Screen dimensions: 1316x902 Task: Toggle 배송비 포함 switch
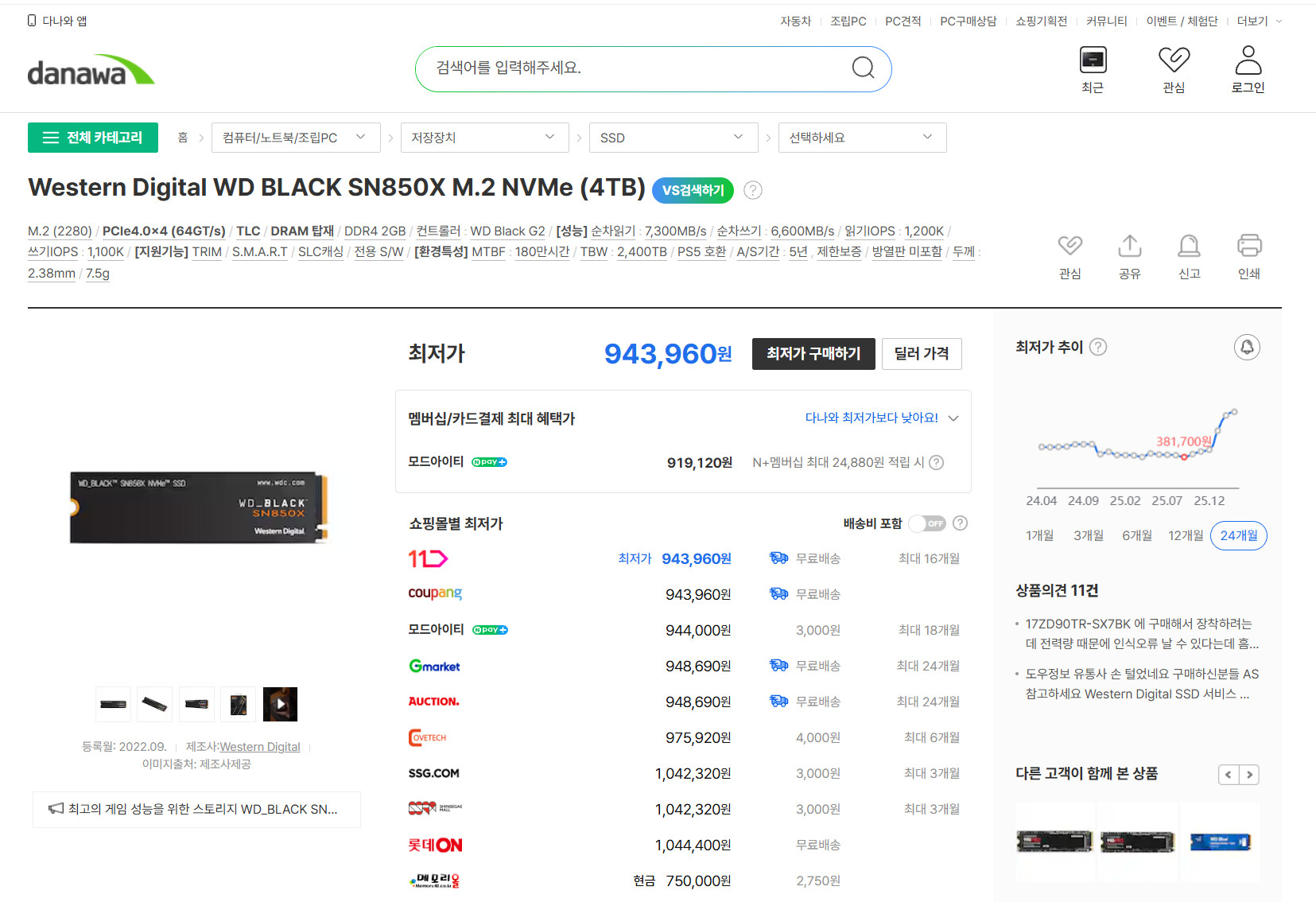pyautogui.click(x=927, y=523)
